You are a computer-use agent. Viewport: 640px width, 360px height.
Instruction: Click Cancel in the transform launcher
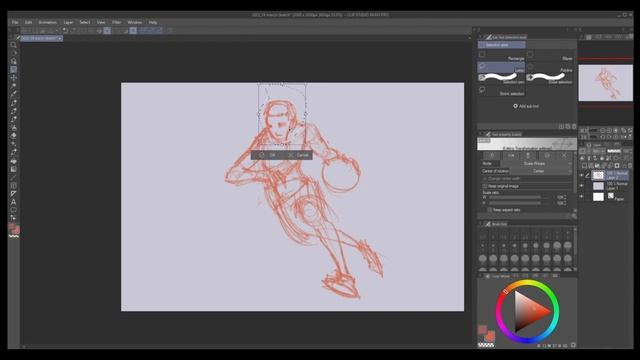pos(298,155)
